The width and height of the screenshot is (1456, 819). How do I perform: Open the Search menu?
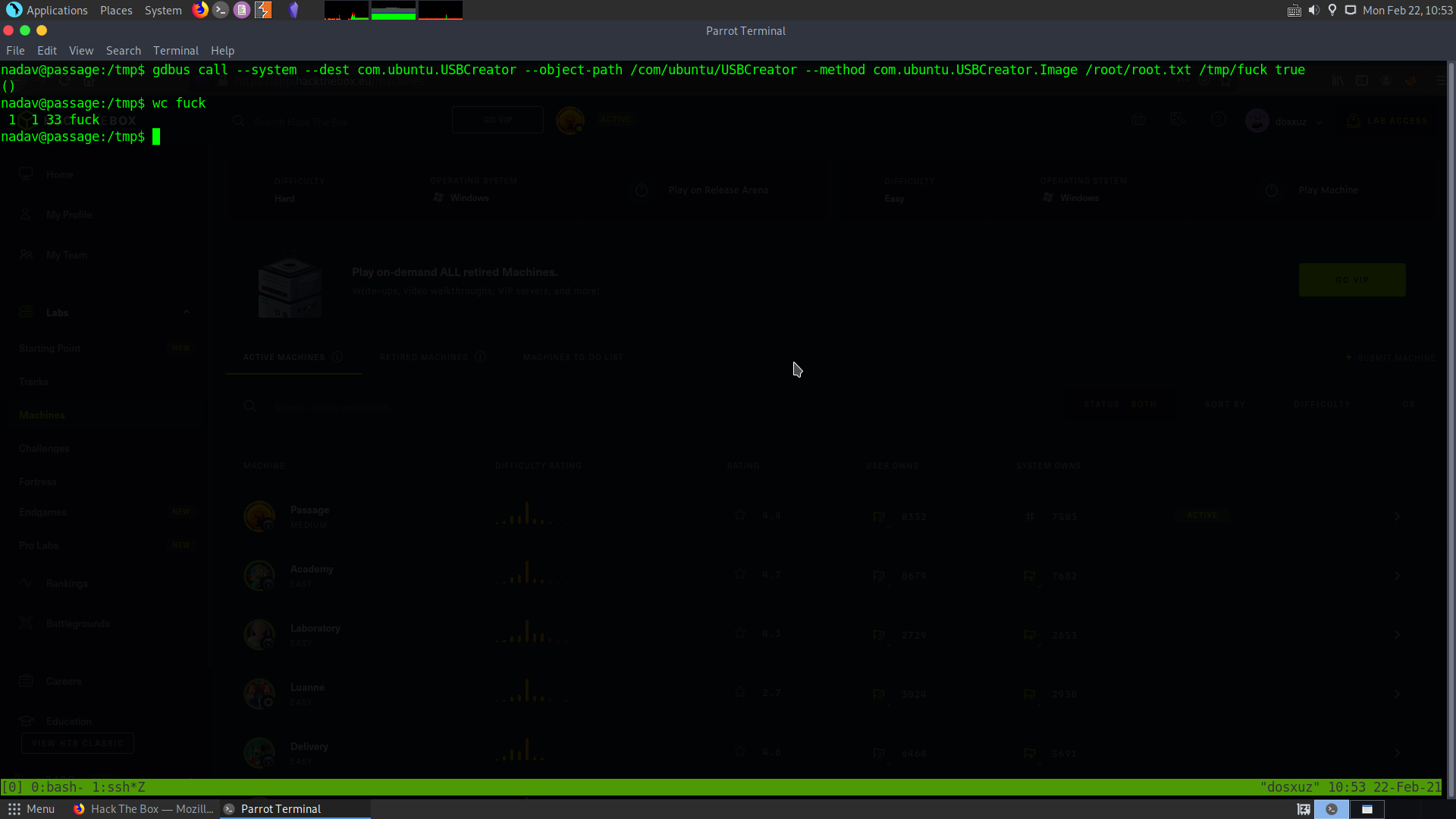(x=124, y=51)
